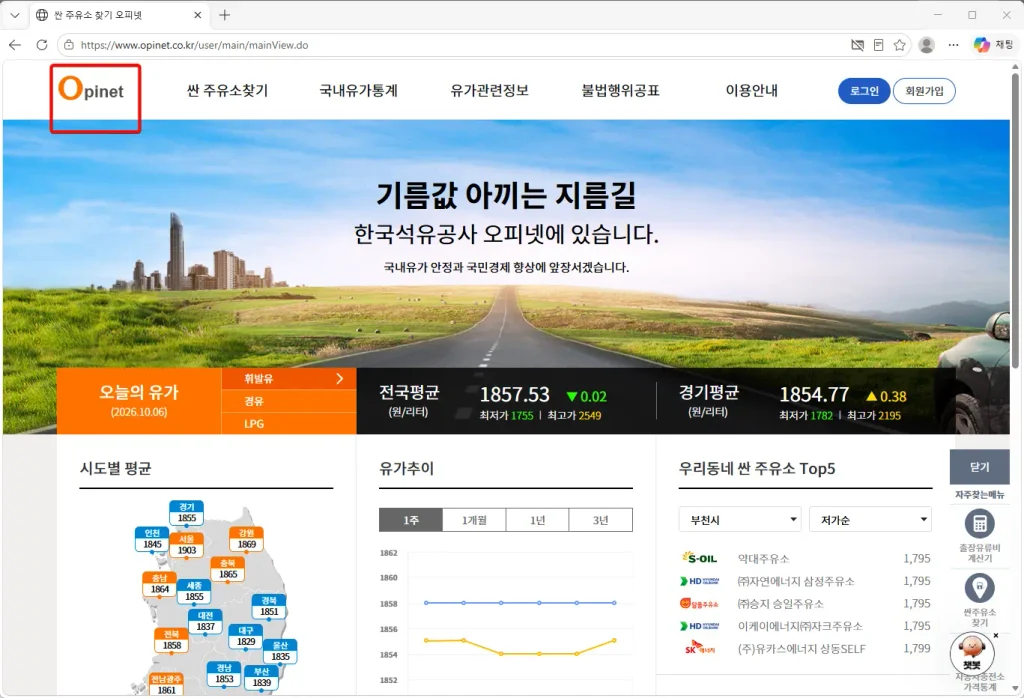
Task: Switch price trend to 1개월
Action: point(474,520)
